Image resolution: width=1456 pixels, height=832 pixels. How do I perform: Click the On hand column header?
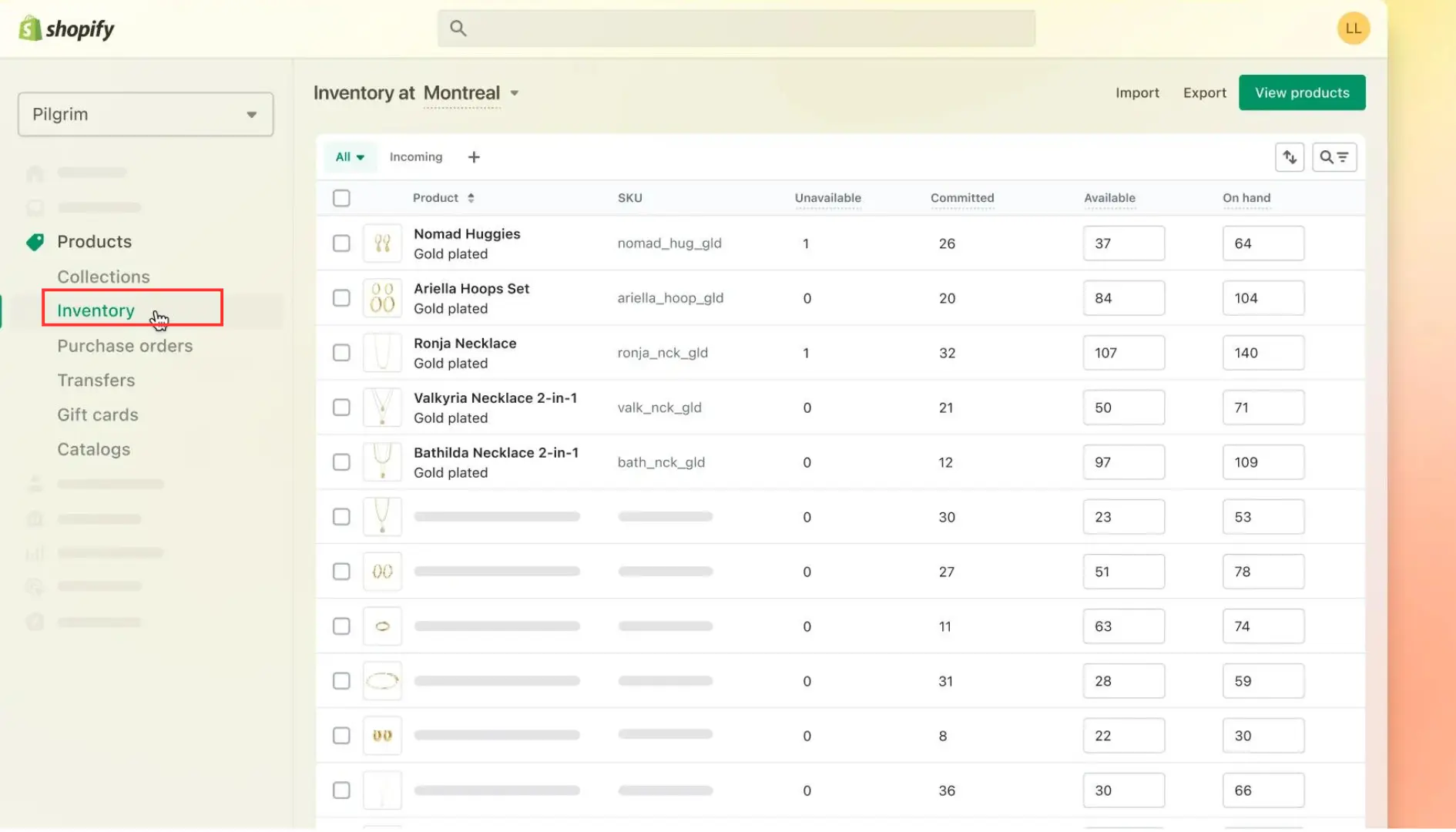(1246, 198)
